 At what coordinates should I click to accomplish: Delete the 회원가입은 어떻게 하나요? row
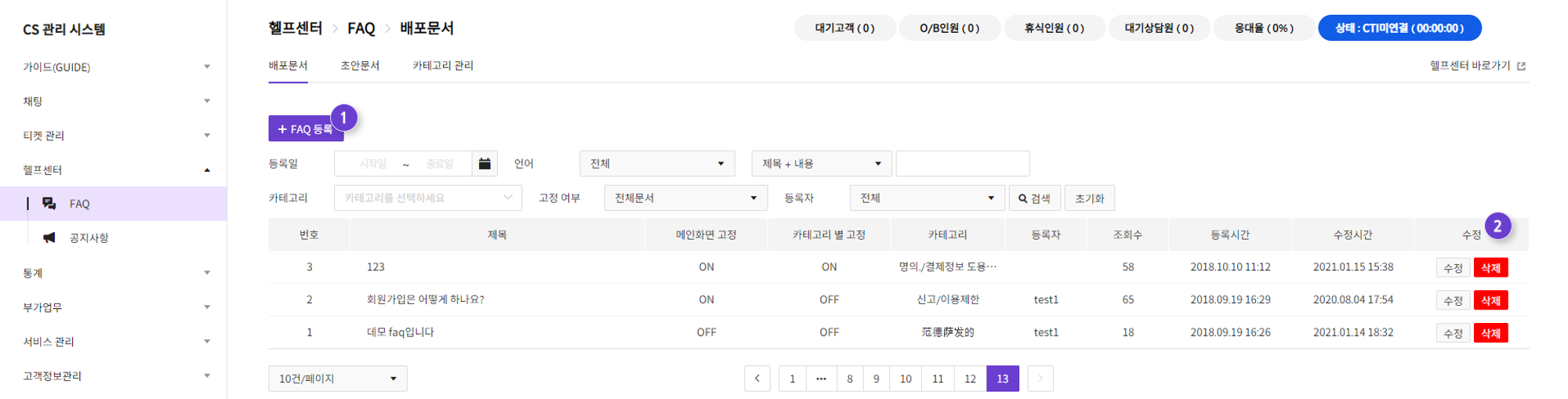point(1490,300)
